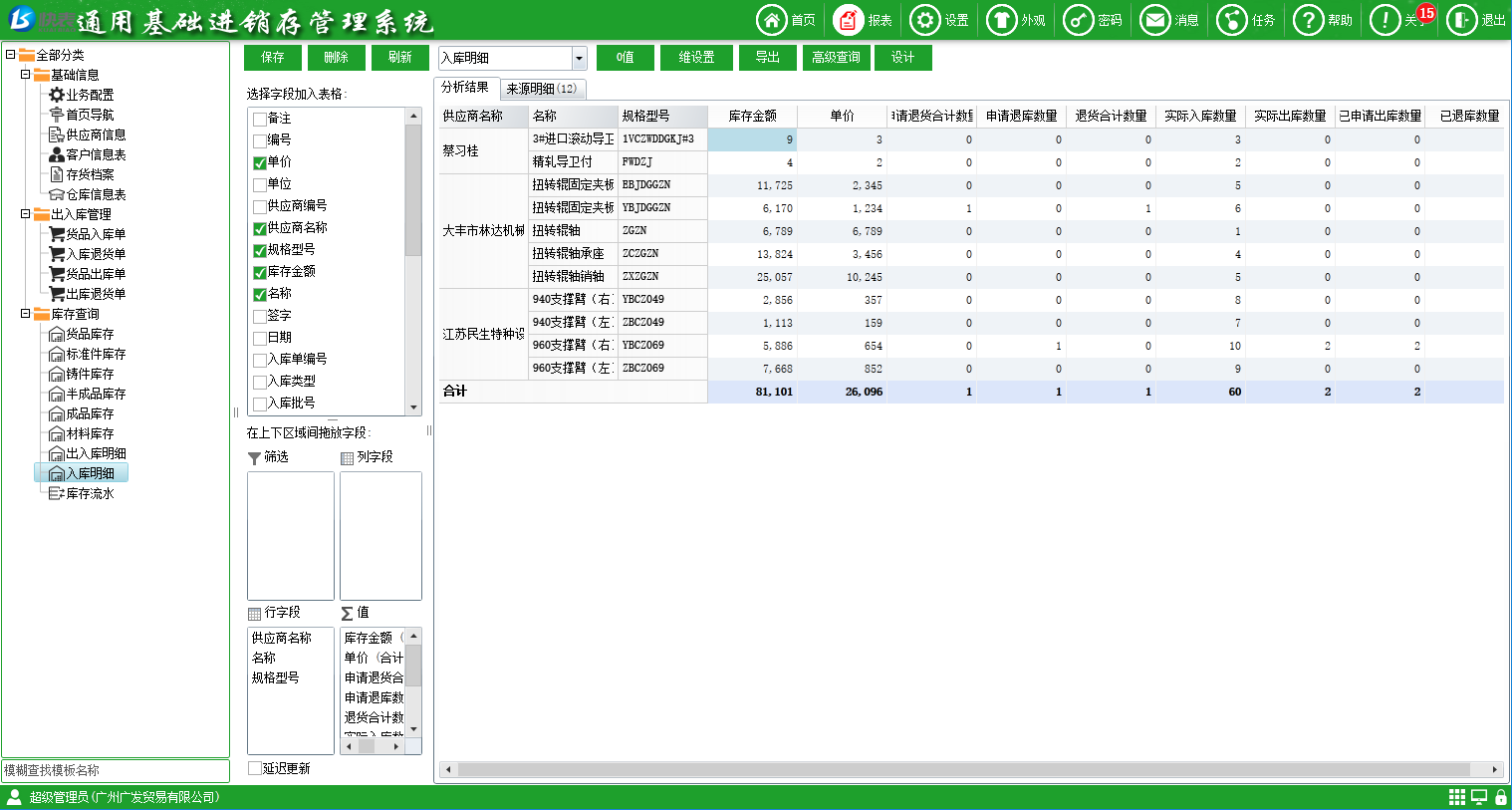Image resolution: width=1512 pixels, height=810 pixels.
Task: Collapse the 库存查询 tree node
Action: (25, 314)
